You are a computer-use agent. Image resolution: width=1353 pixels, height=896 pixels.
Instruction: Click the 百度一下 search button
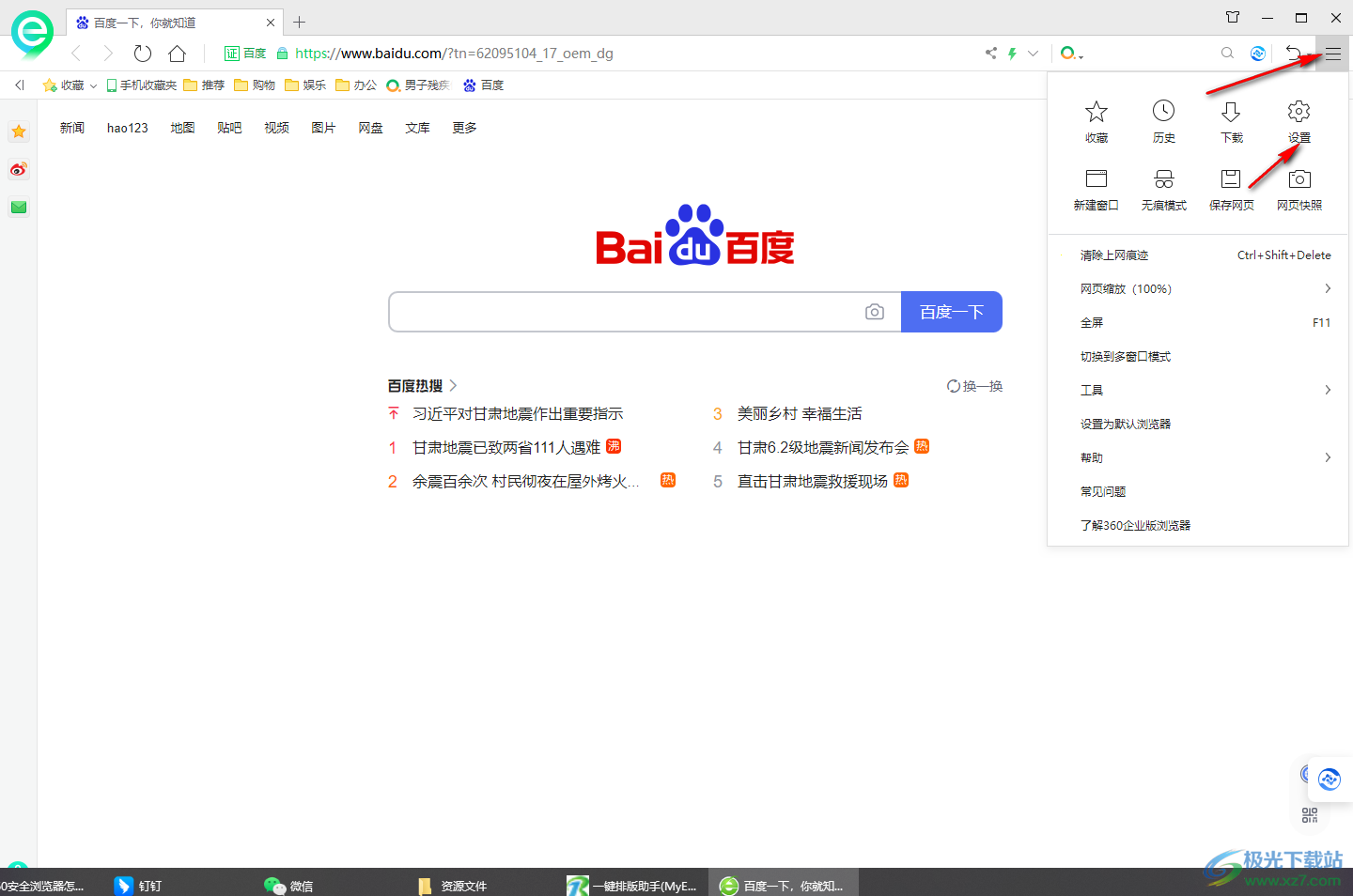(x=952, y=312)
